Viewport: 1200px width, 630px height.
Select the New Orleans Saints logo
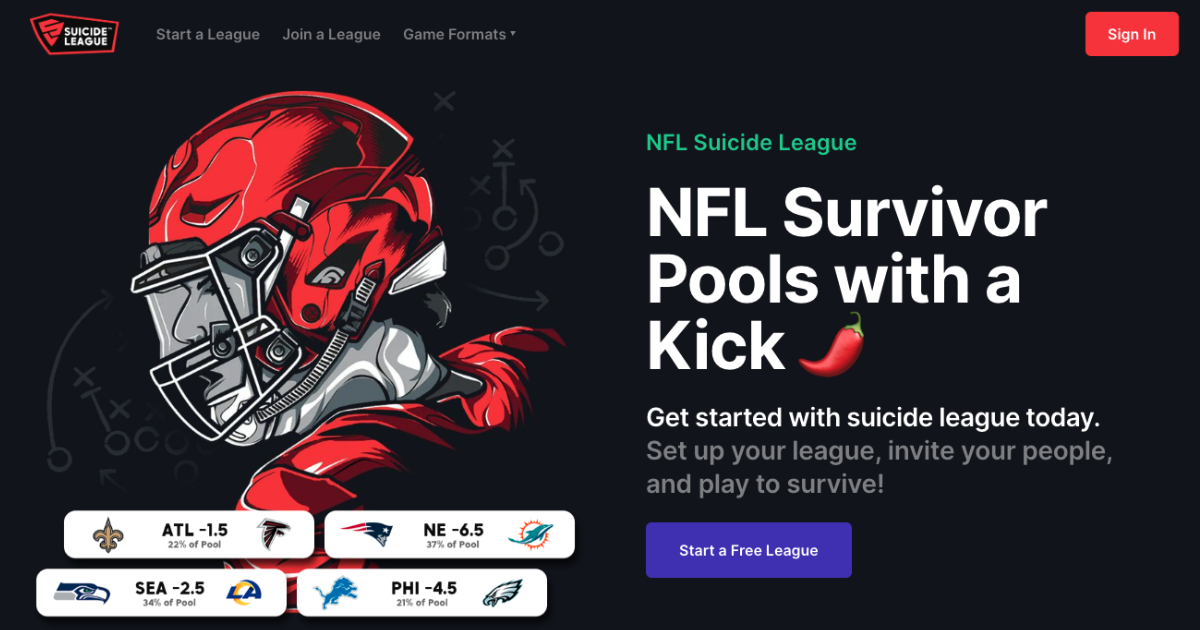107,533
